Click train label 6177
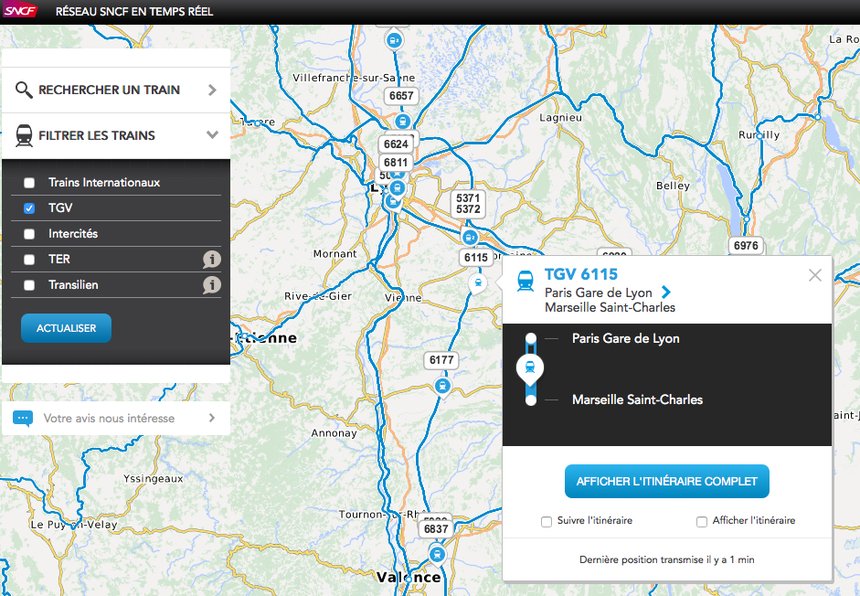 [x=442, y=360]
